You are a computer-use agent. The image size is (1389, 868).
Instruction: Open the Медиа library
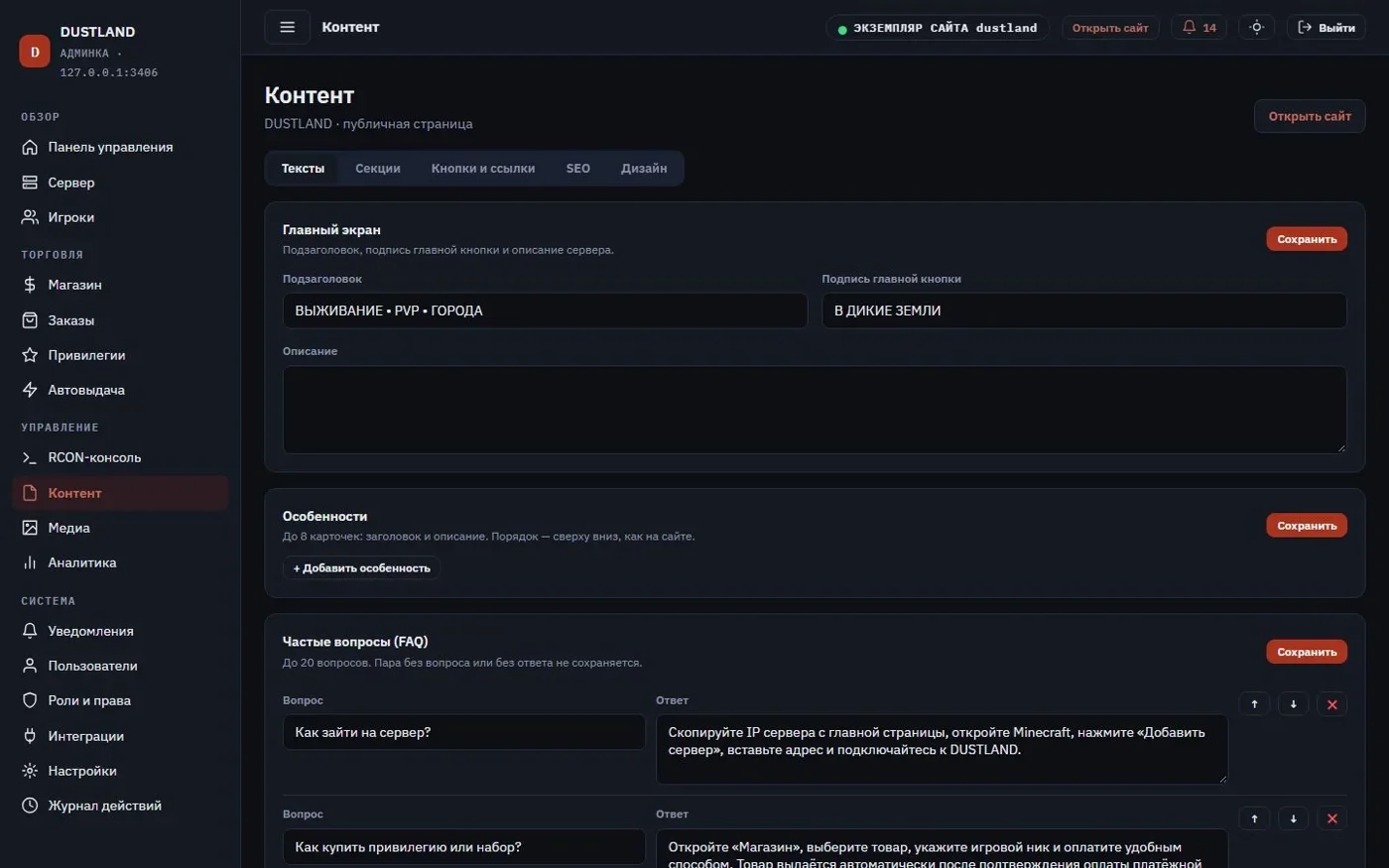120,528
